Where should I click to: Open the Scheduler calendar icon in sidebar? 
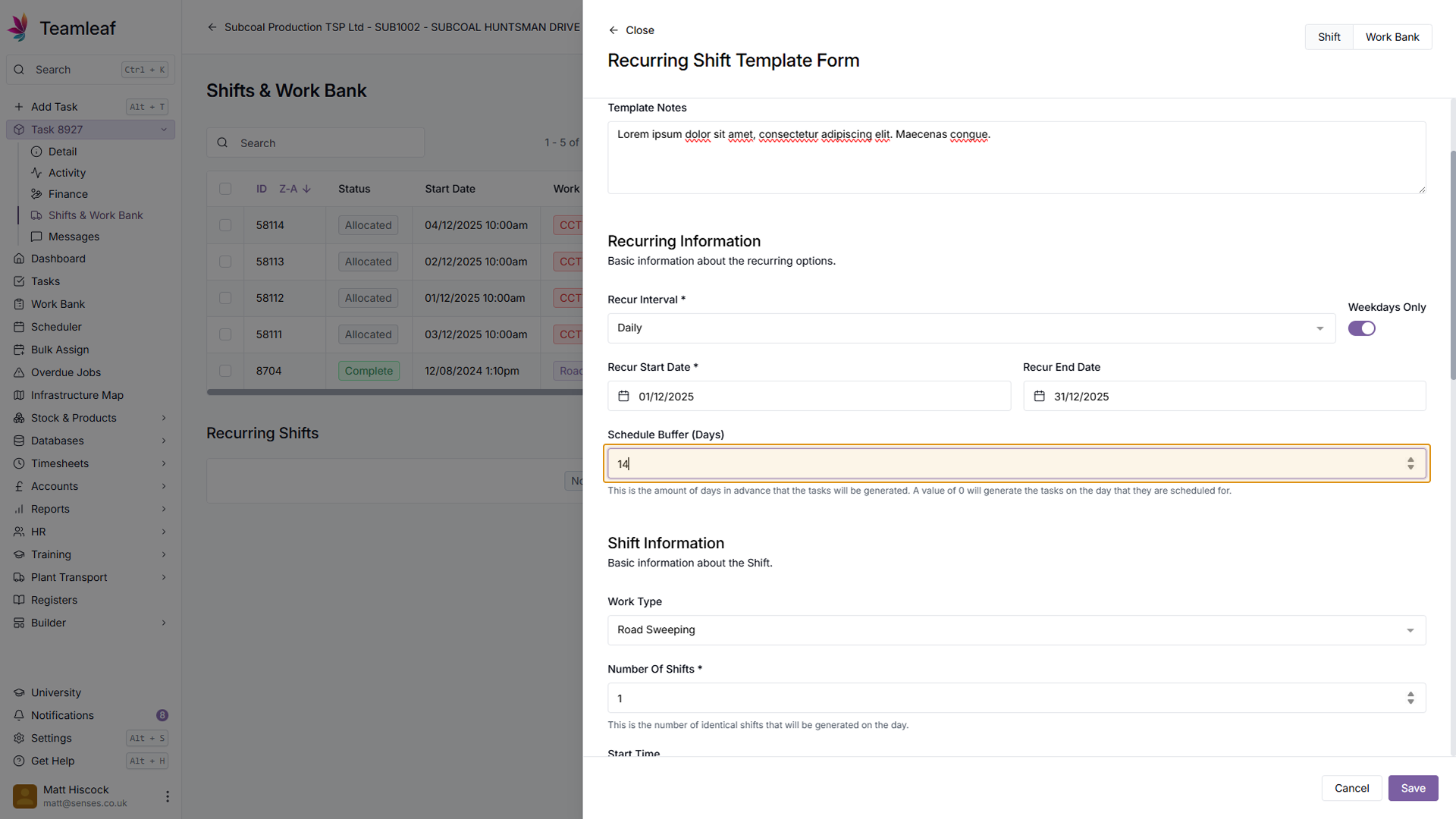19,327
